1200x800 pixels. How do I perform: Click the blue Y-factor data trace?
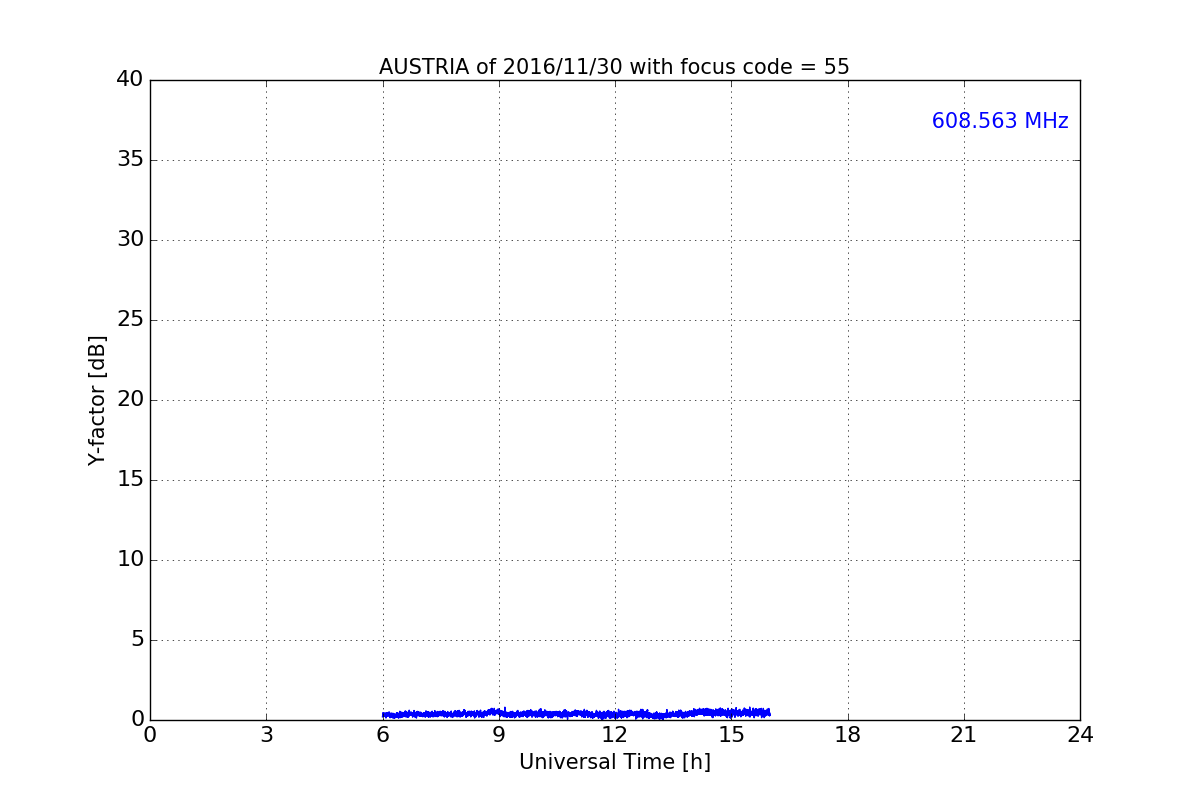point(576,713)
